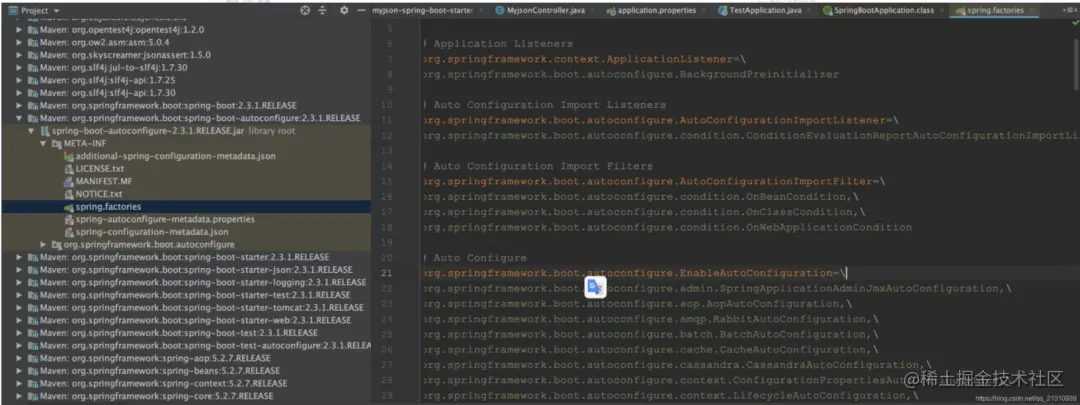Switch to SpringBootApplication.class tab
Screen dimensions: 1080x405
[x=882, y=11]
